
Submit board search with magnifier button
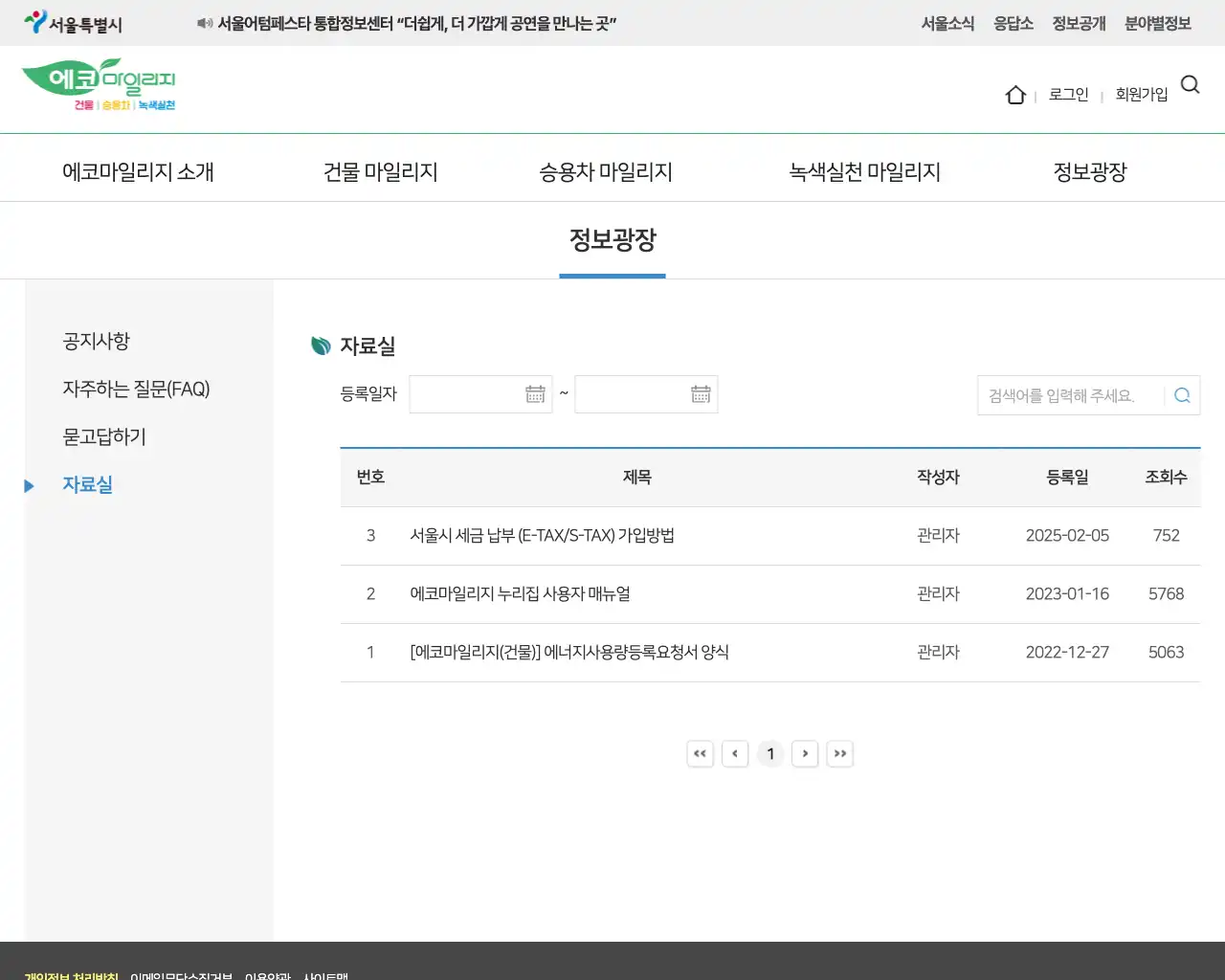tap(1182, 395)
